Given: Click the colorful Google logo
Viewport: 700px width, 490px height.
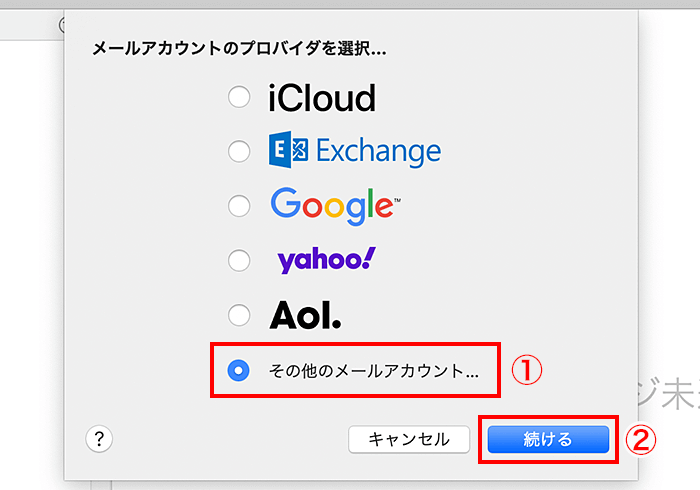Looking at the screenshot, I should coord(335,207).
